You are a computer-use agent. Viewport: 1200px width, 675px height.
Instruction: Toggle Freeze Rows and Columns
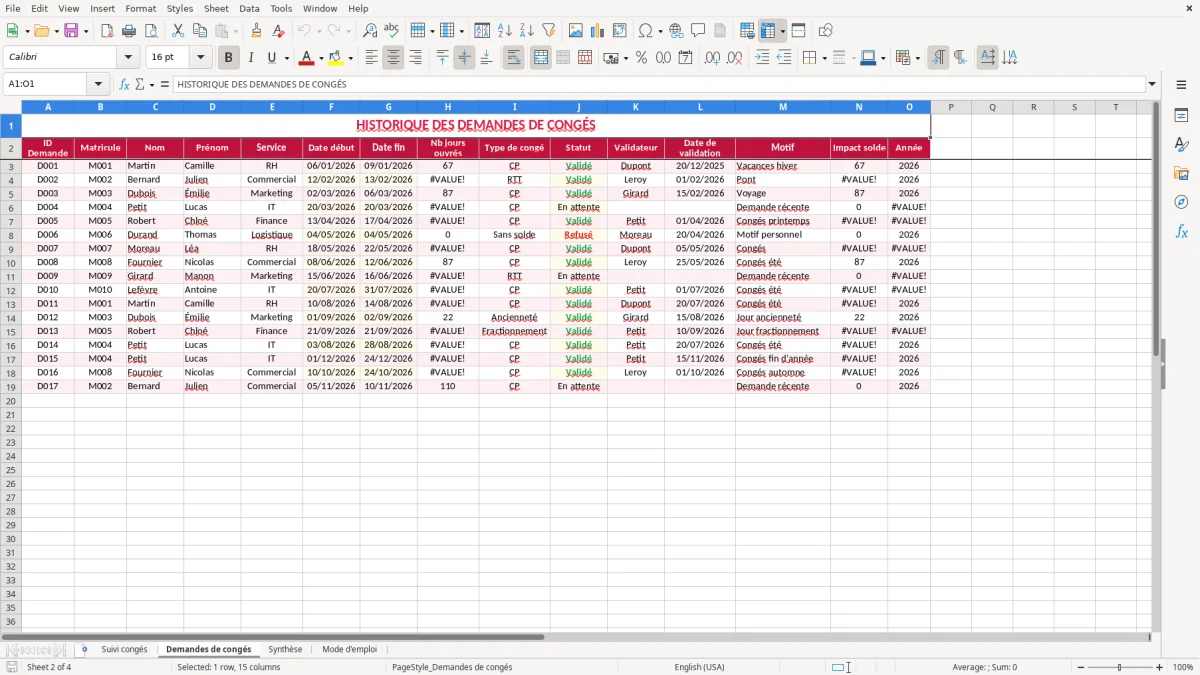click(768, 31)
